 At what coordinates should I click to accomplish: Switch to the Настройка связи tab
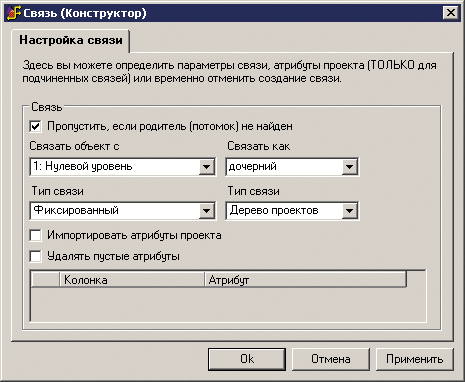71,40
